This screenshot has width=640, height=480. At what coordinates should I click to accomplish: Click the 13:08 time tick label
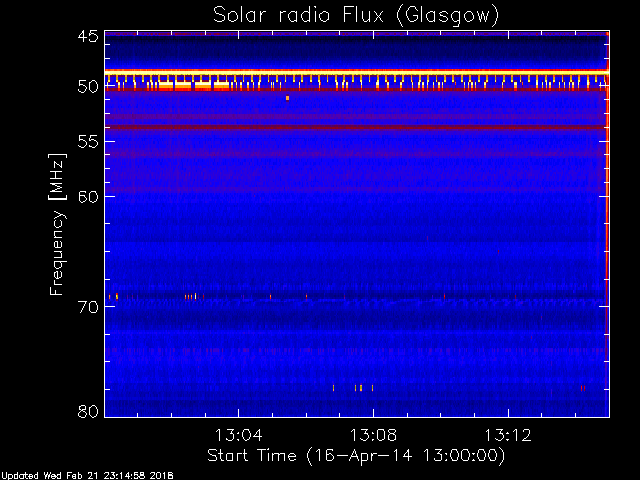[373, 435]
